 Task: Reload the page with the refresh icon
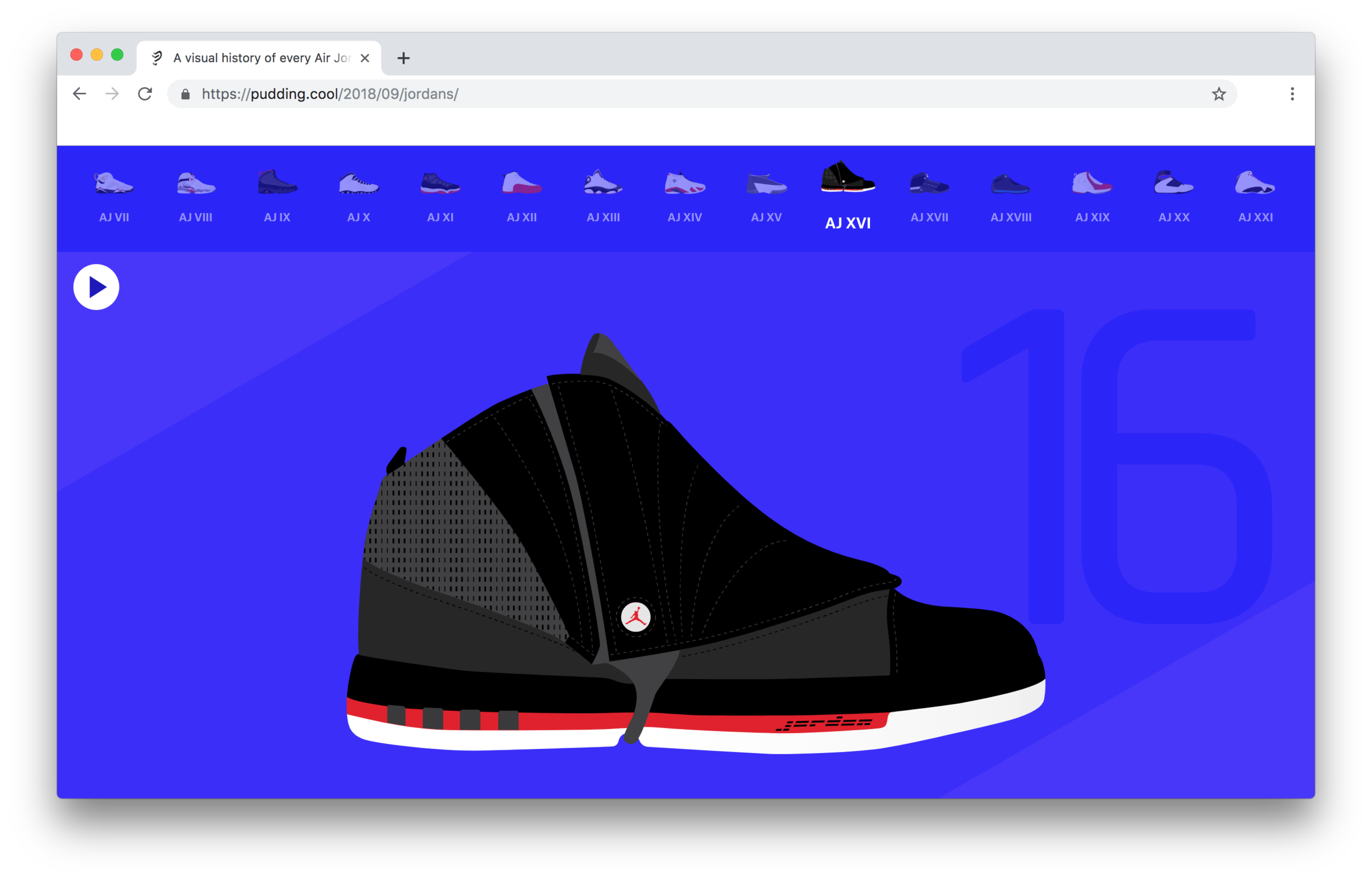point(145,94)
